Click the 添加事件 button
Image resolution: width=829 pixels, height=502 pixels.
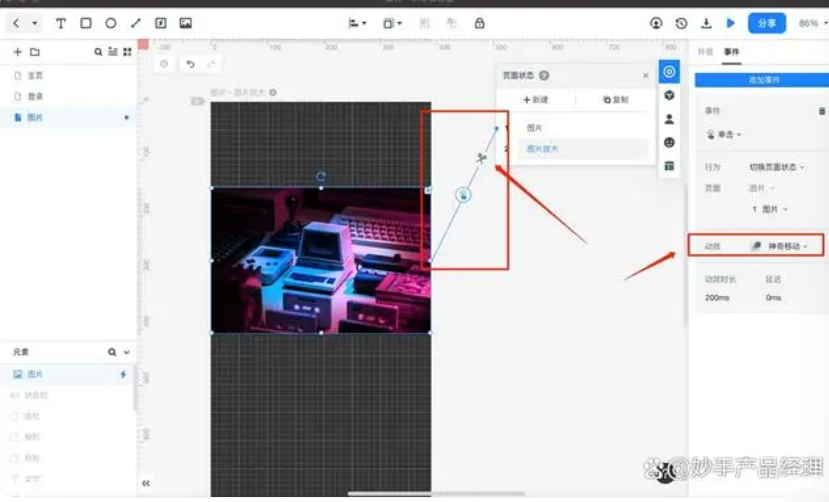click(x=763, y=79)
